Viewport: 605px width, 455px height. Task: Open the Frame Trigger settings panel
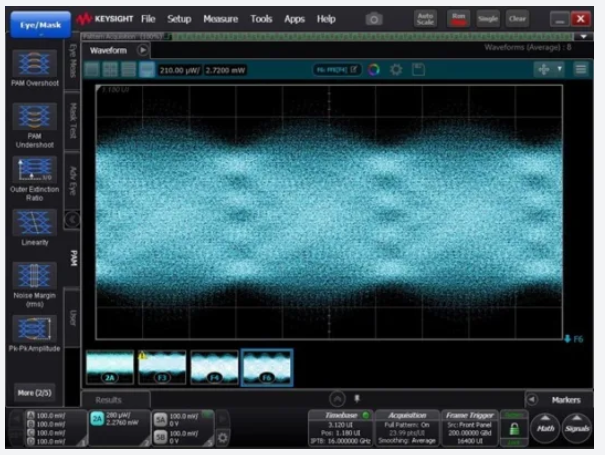[470, 428]
